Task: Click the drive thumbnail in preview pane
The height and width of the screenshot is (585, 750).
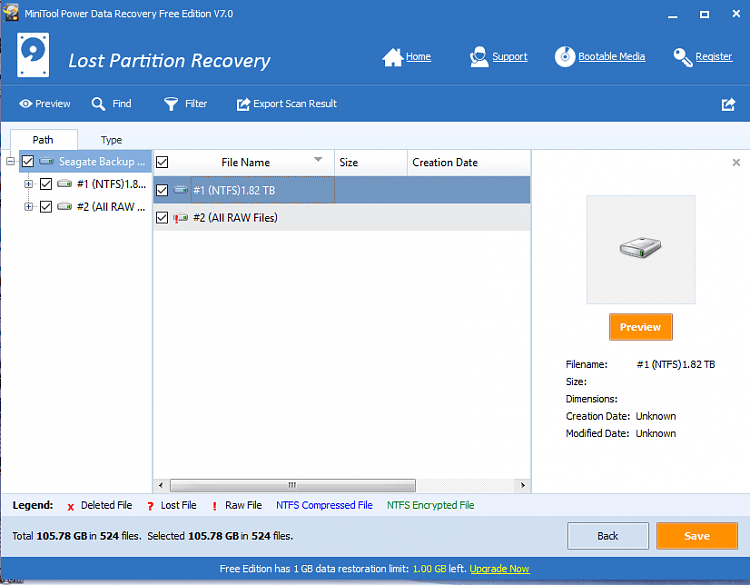Action: 640,248
